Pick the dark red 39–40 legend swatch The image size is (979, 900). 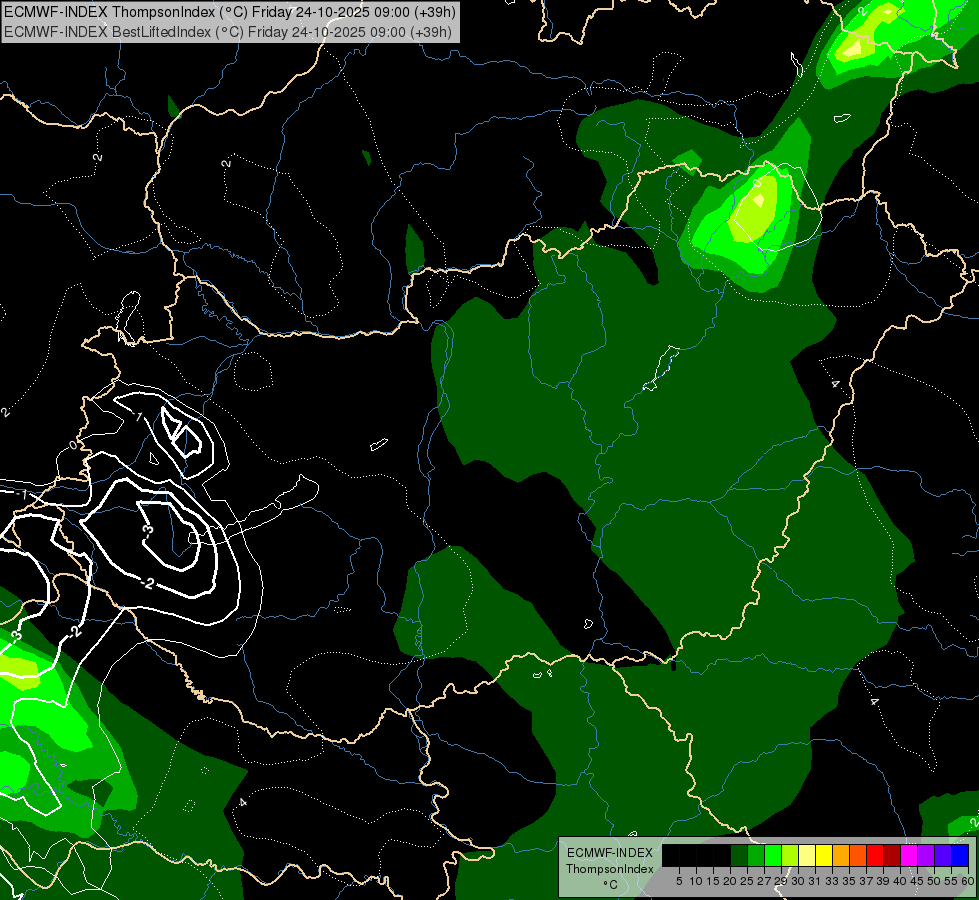coord(892,855)
